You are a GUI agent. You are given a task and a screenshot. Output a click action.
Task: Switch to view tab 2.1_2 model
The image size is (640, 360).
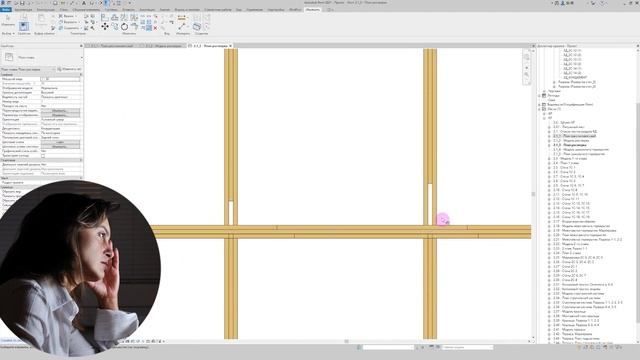(163, 46)
